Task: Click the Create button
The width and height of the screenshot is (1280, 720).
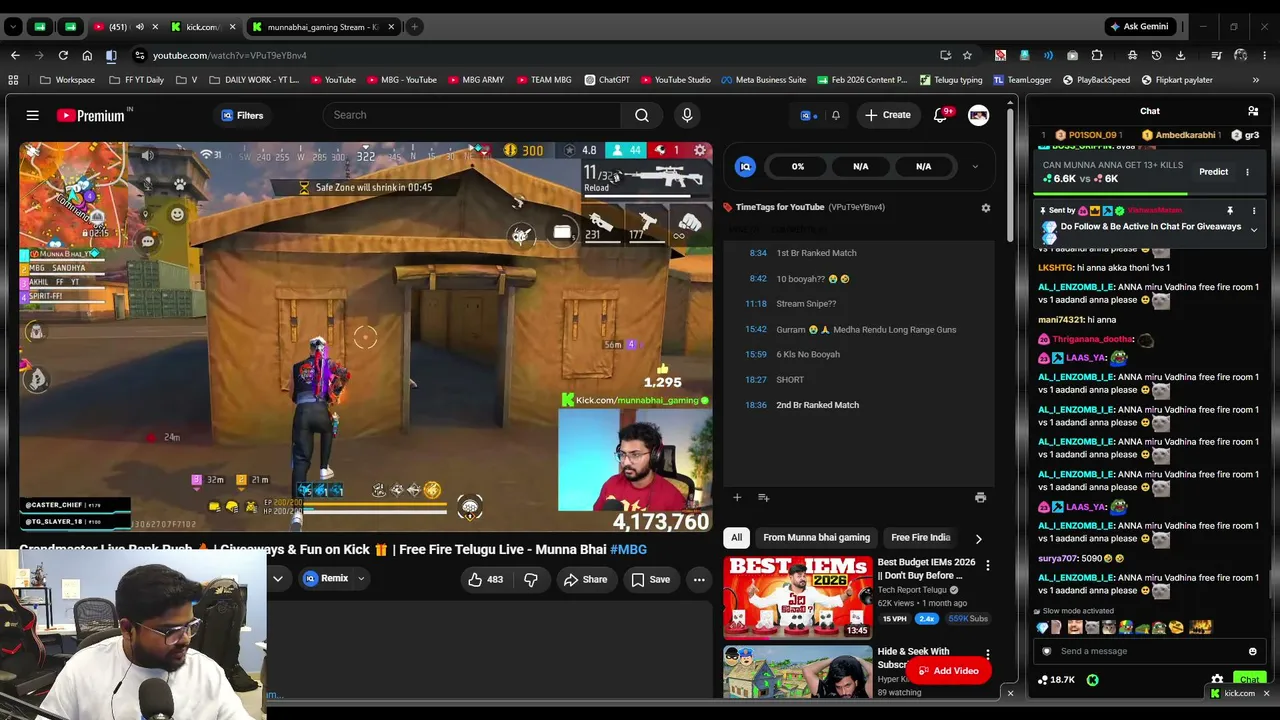Action: 888,115
